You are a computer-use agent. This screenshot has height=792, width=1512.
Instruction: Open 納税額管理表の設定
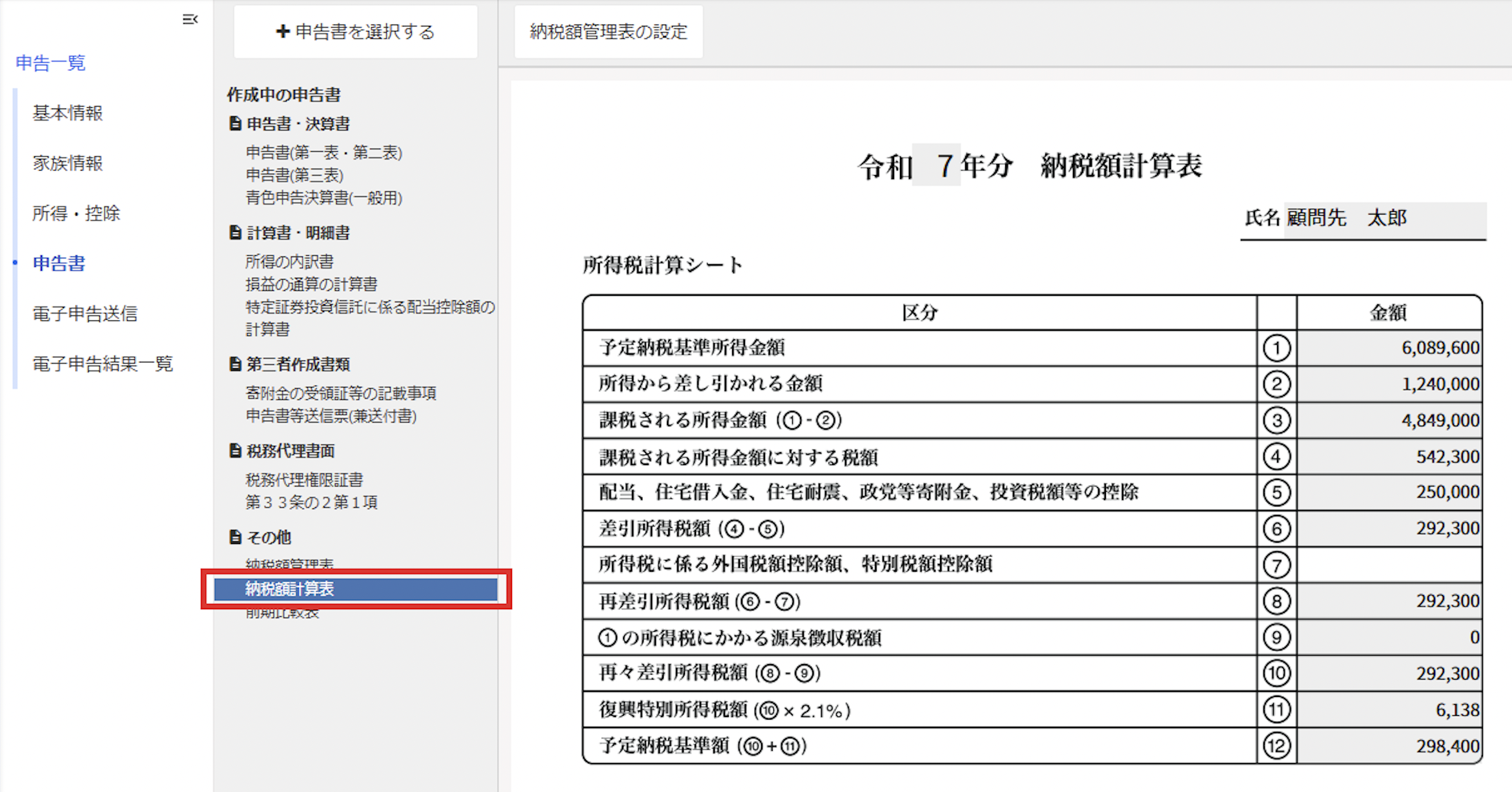608,32
